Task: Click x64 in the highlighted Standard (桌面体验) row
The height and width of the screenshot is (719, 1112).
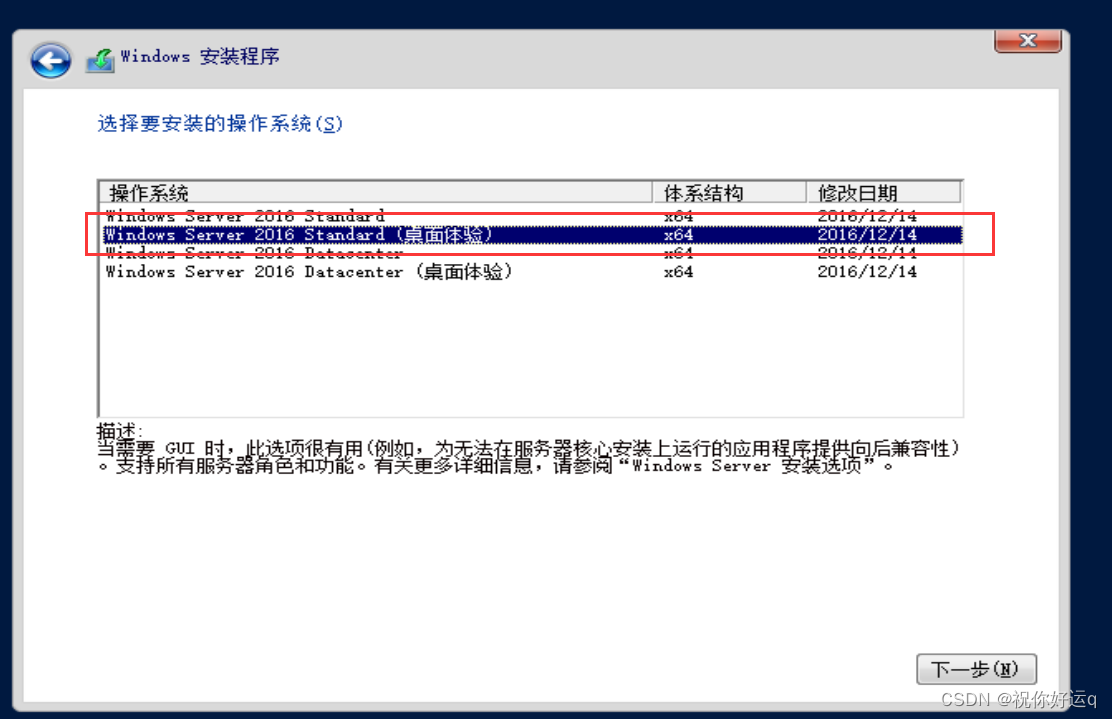Action: [x=679, y=235]
